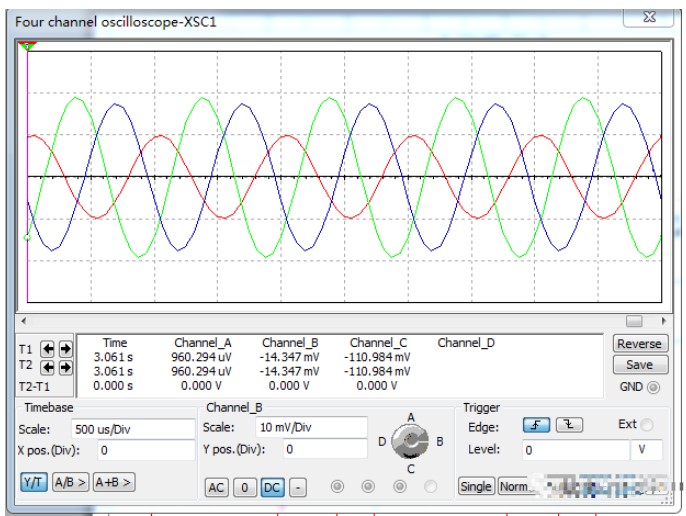
Task: Click the T1 Time value 3.061 s
Action: click(x=113, y=357)
